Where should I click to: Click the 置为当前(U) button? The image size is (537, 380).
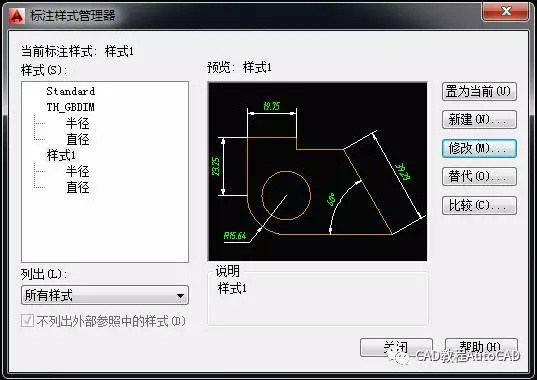[x=479, y=91]
